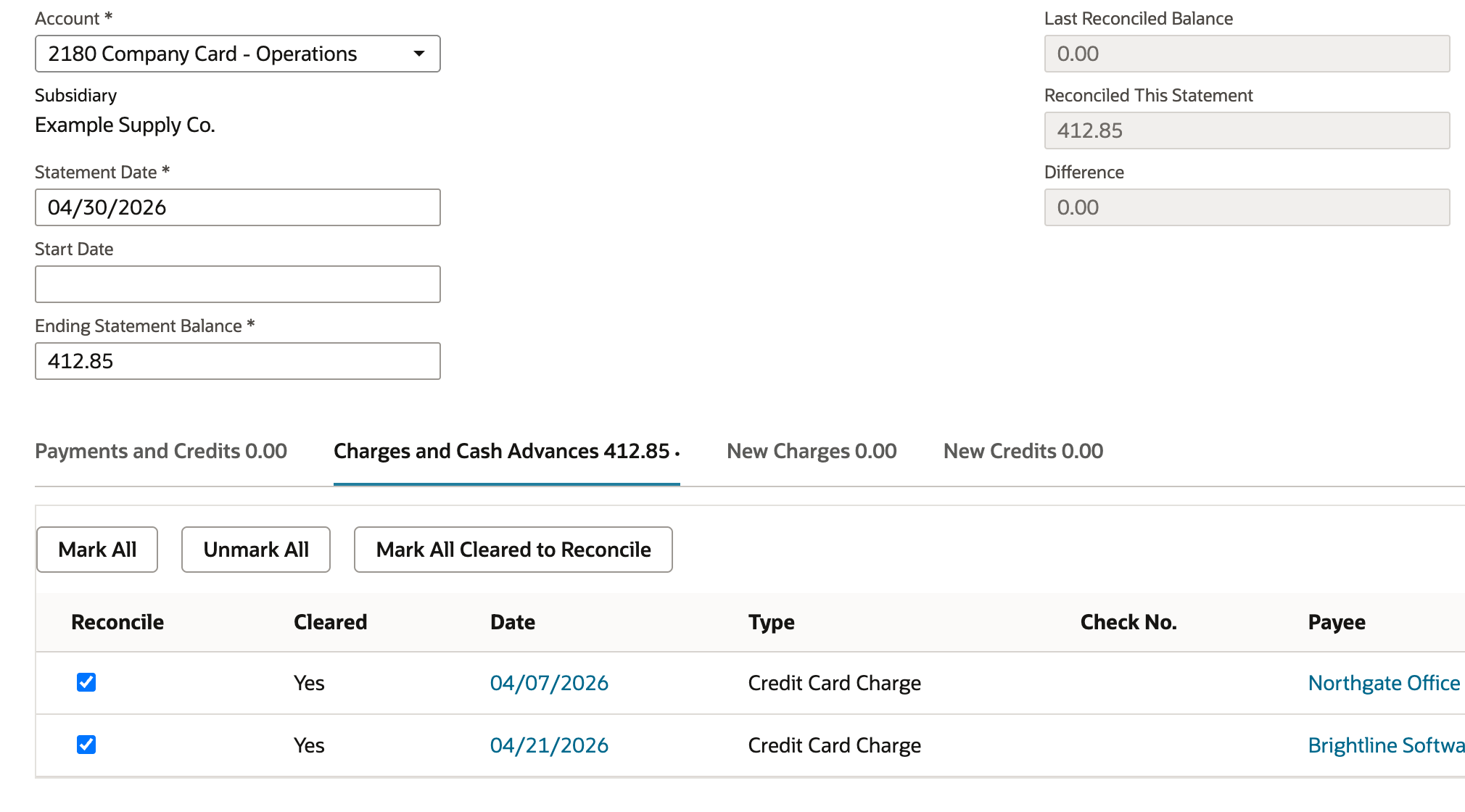Click the Unmark All button
1465x812 pixels.
[256, 550]
